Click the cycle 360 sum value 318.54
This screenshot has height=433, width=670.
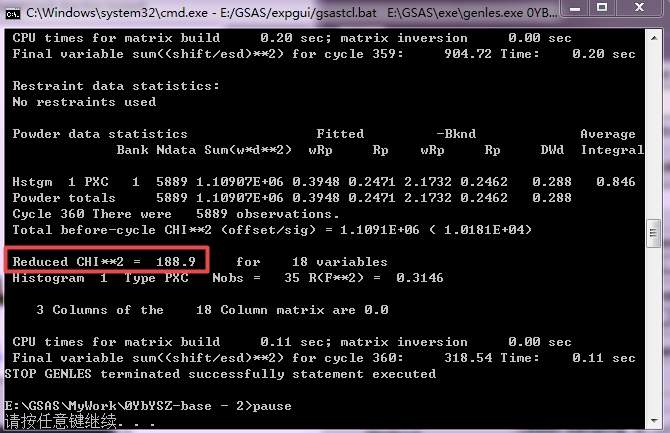(x=468, y=358)
